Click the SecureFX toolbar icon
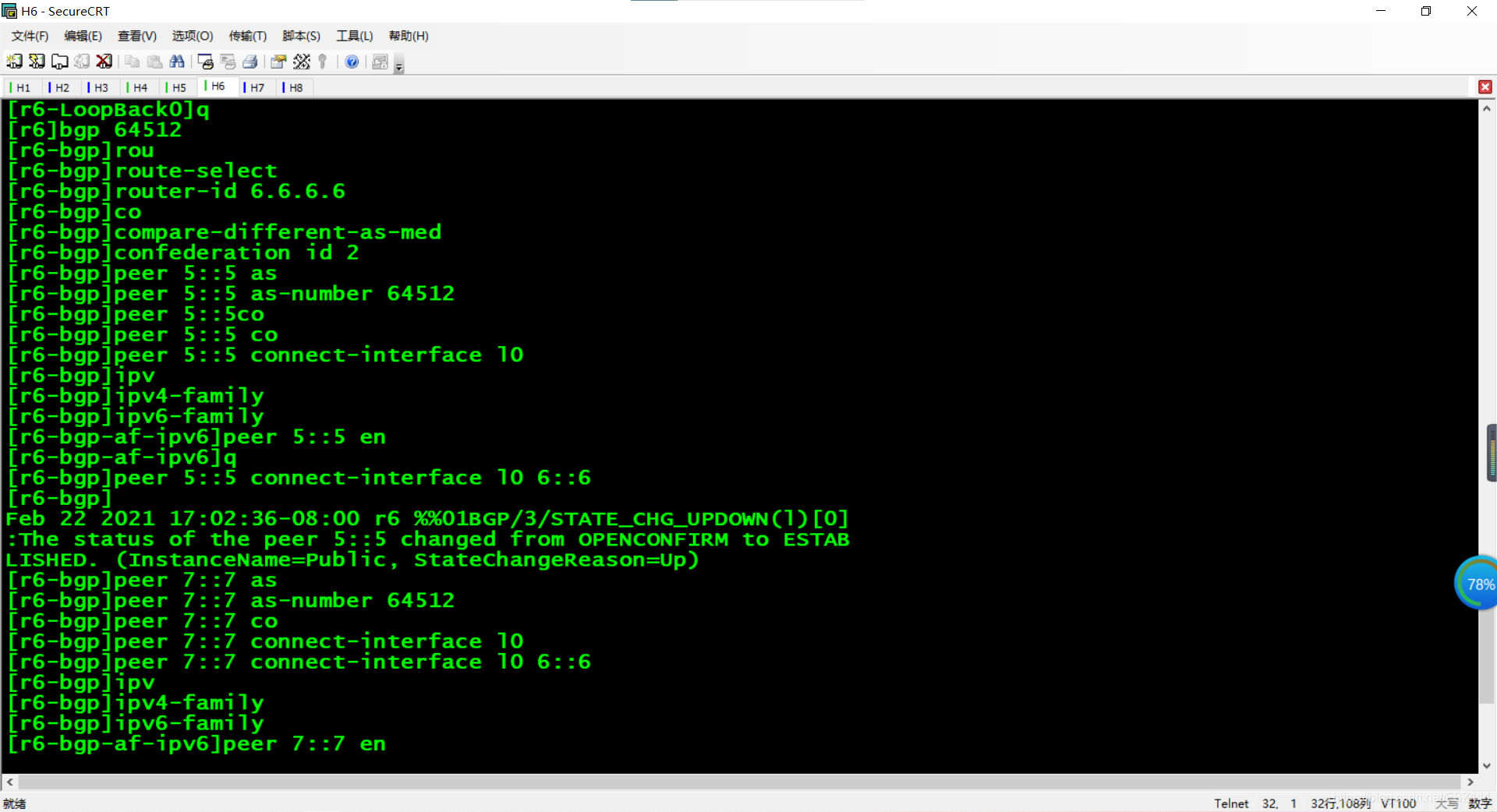The width and height of the screenshot is (1497, 812). pos(380,62)
